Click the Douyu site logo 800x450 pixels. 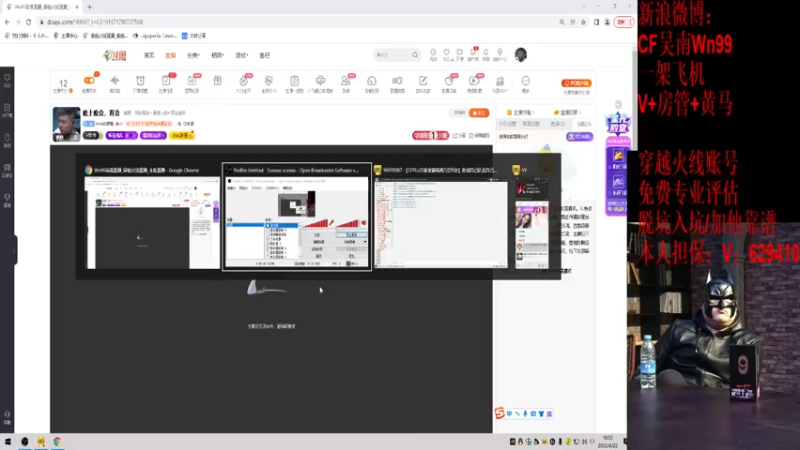pos(114,55)
